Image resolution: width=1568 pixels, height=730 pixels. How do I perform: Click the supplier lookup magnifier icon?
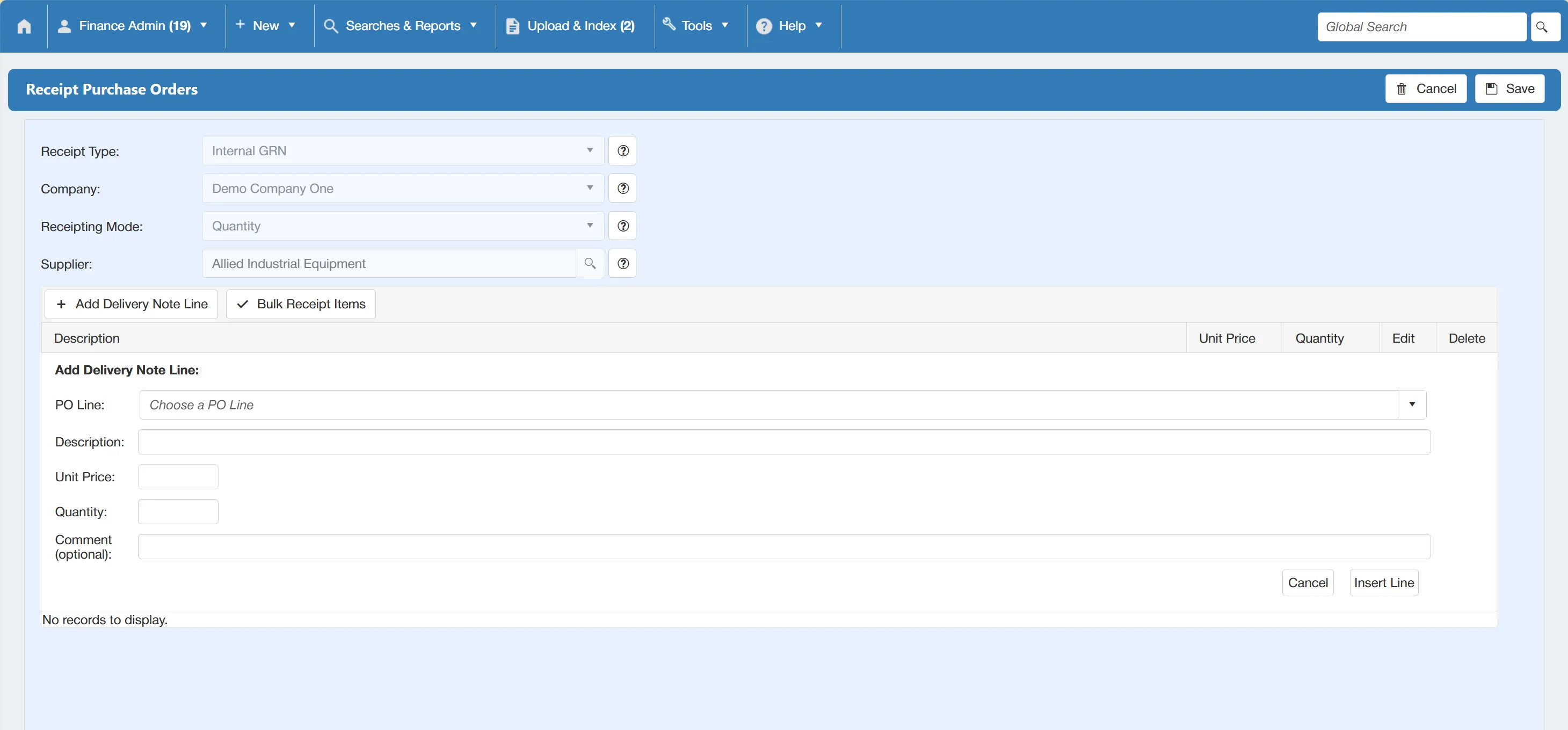click(590, 264)
